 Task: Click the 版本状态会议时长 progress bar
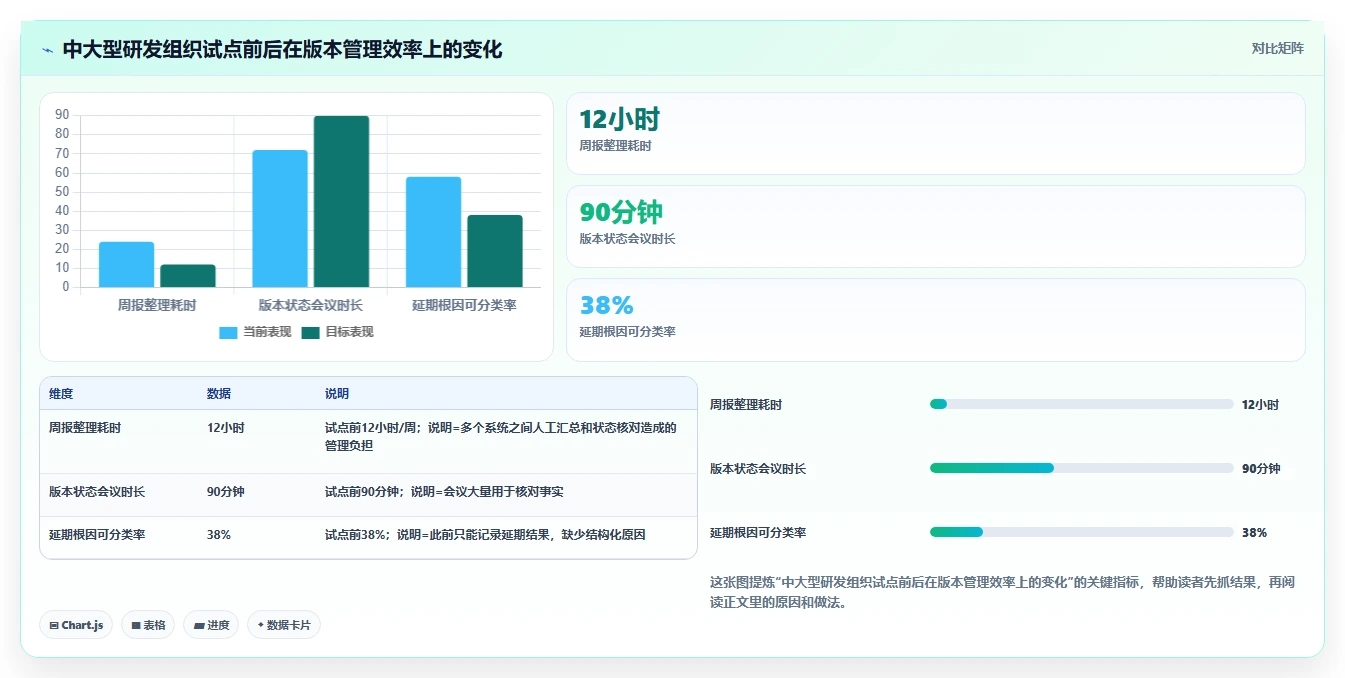point(1081,468)
